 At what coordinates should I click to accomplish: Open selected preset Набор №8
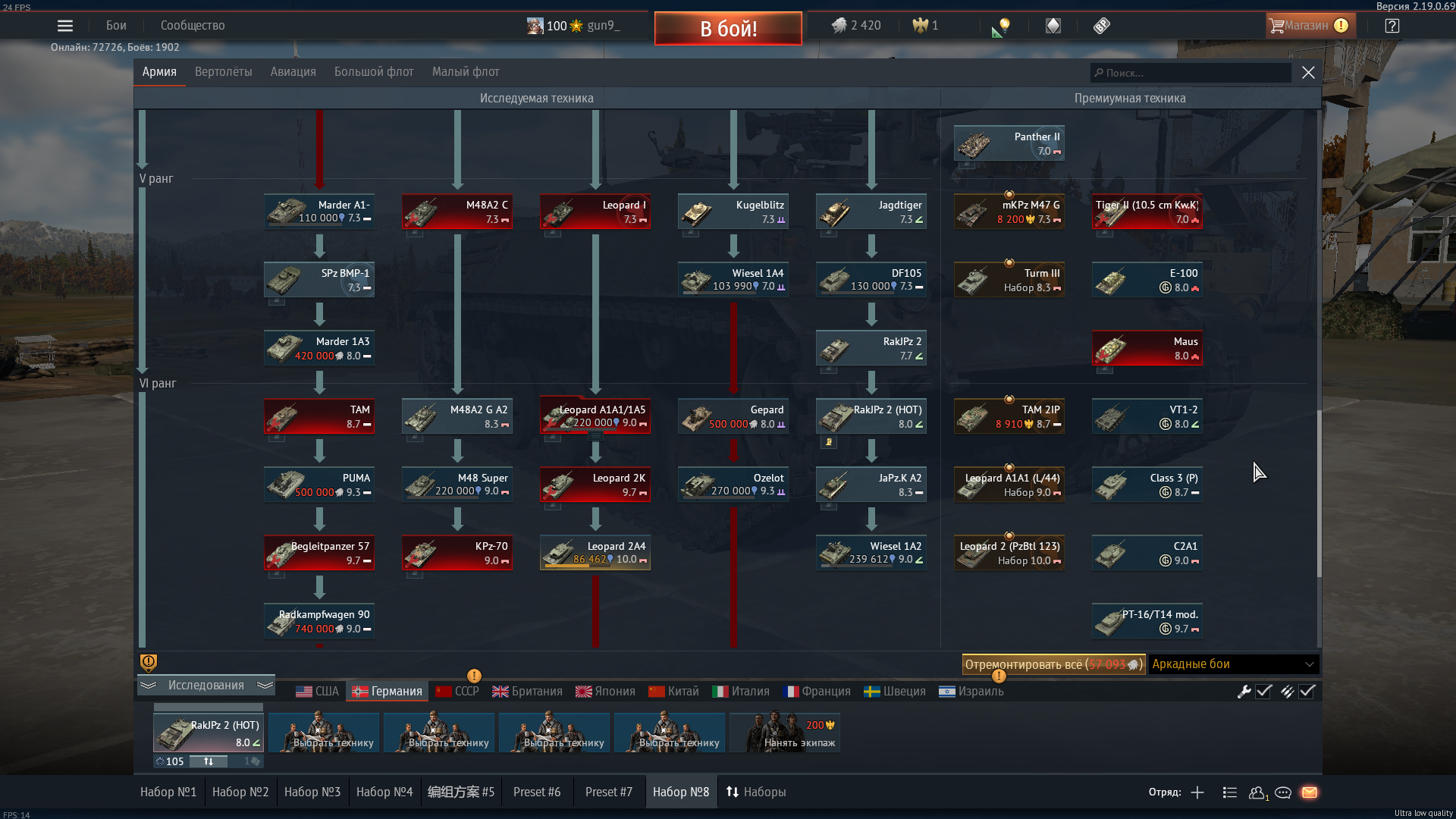coord(681,792)
